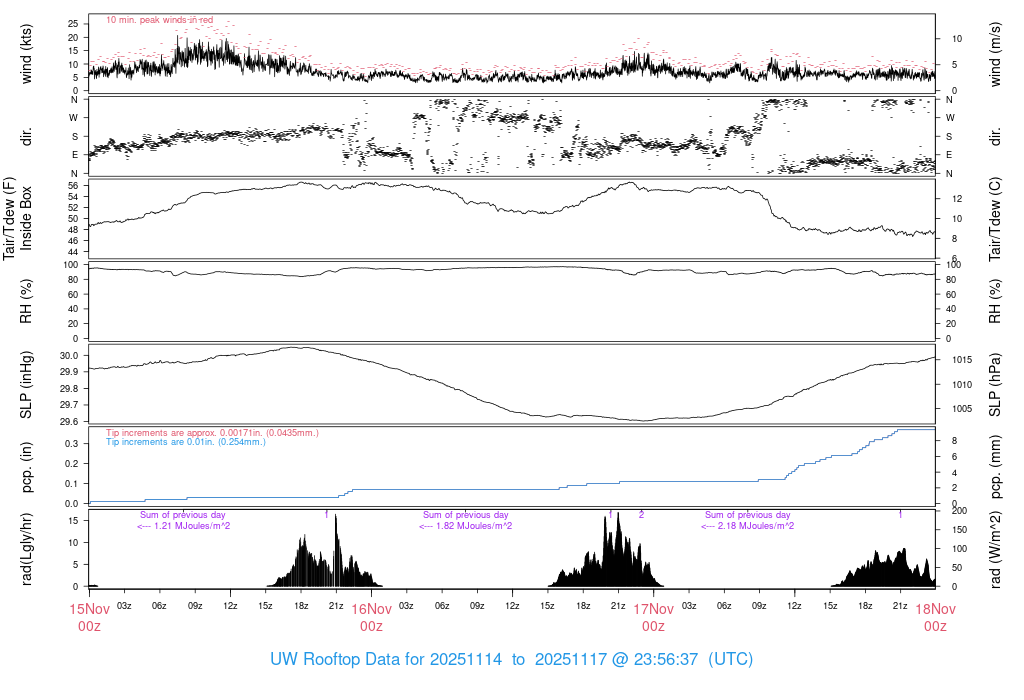Click the '200' tick on W/m^2 axis
The width and height of the screenshot is (1024, 700).
point(959,511)
